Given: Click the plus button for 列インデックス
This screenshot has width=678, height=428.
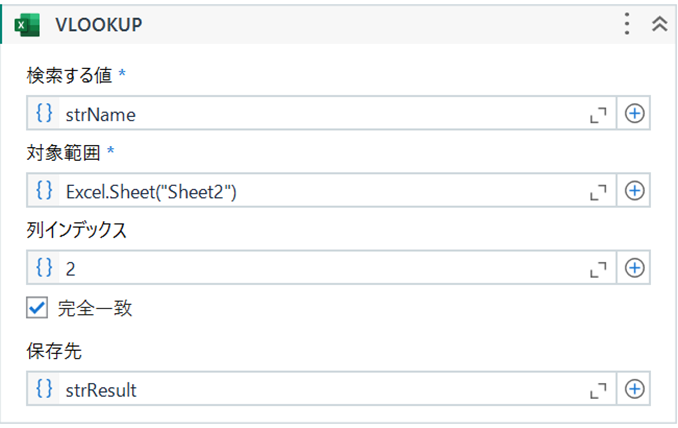Looking at the screenshot, I should (634, 267).
